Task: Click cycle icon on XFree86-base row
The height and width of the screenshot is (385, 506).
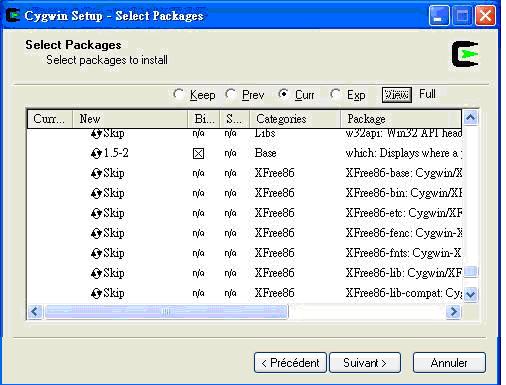Action: [x=96, y=174]
